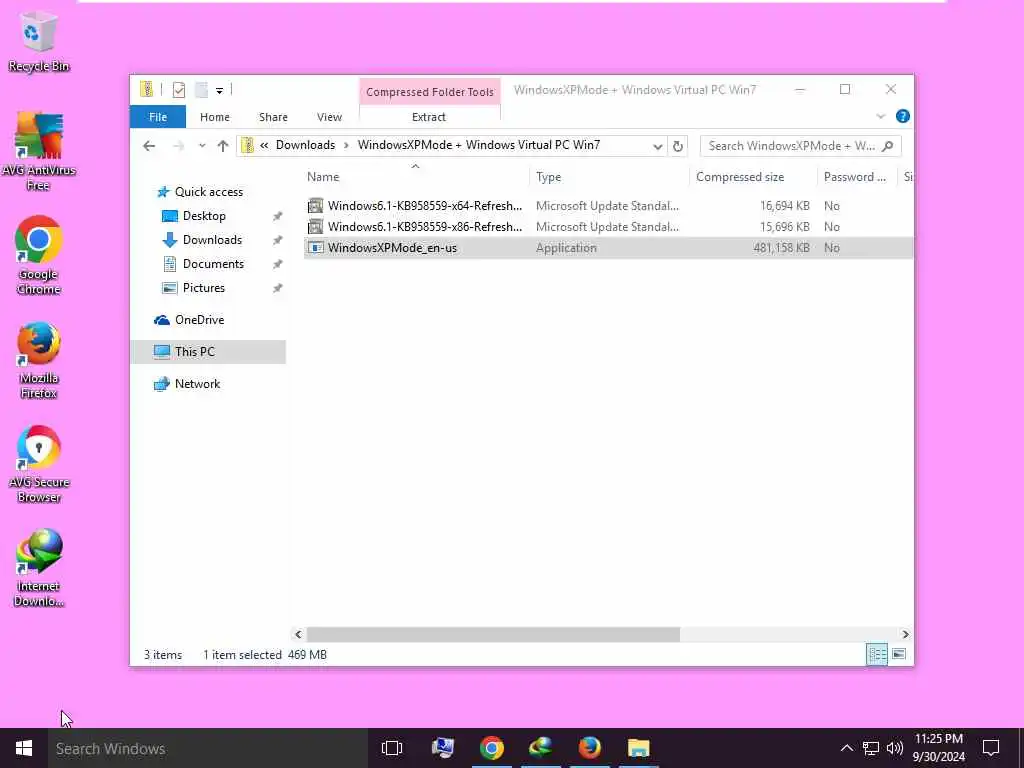1024x768 pixels.
Task: Switch to the Home ribbon tab
Action: pos(215,117)
